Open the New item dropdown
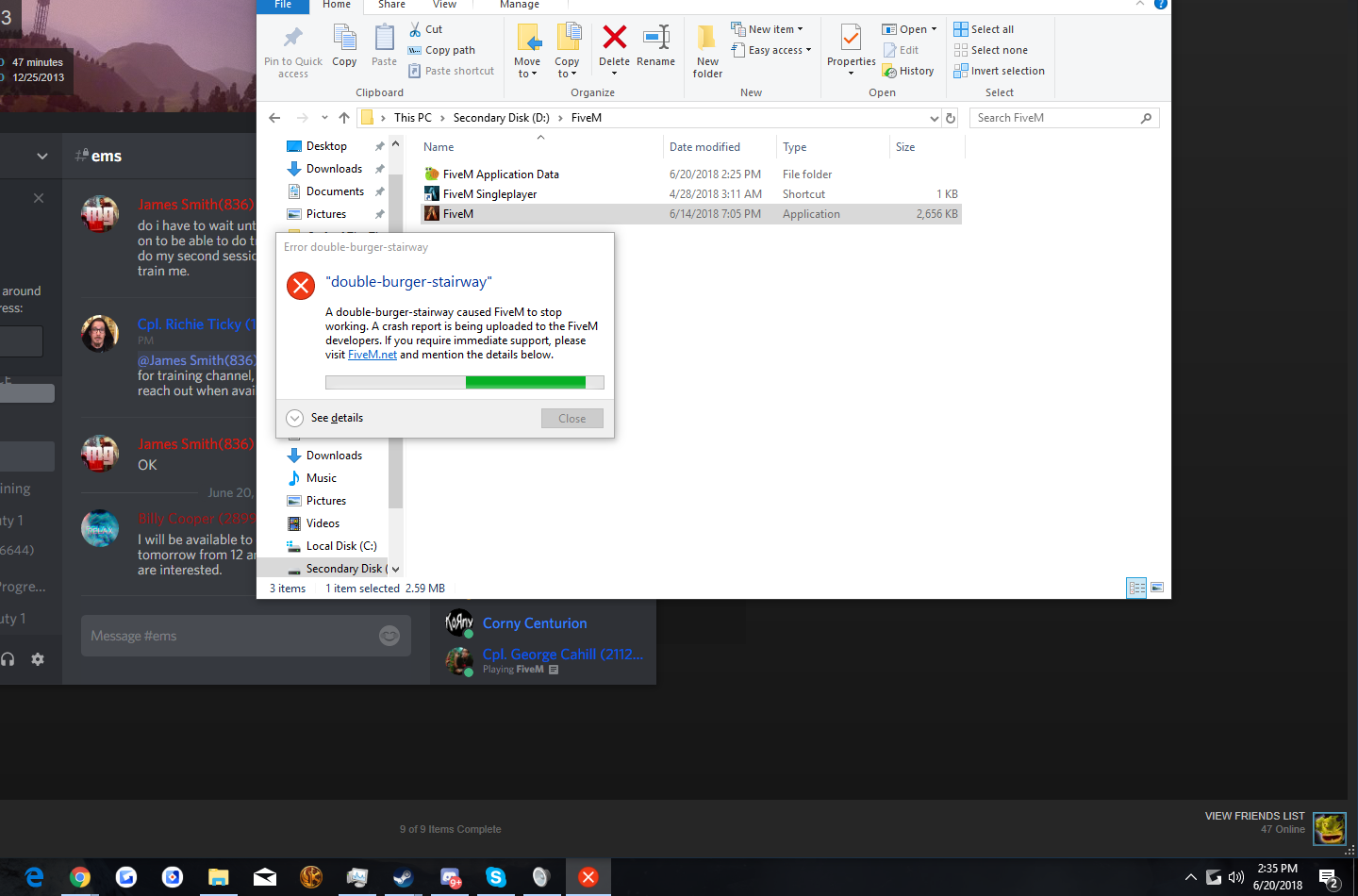Screen dimensions: 1358x896 coord(768,29)
